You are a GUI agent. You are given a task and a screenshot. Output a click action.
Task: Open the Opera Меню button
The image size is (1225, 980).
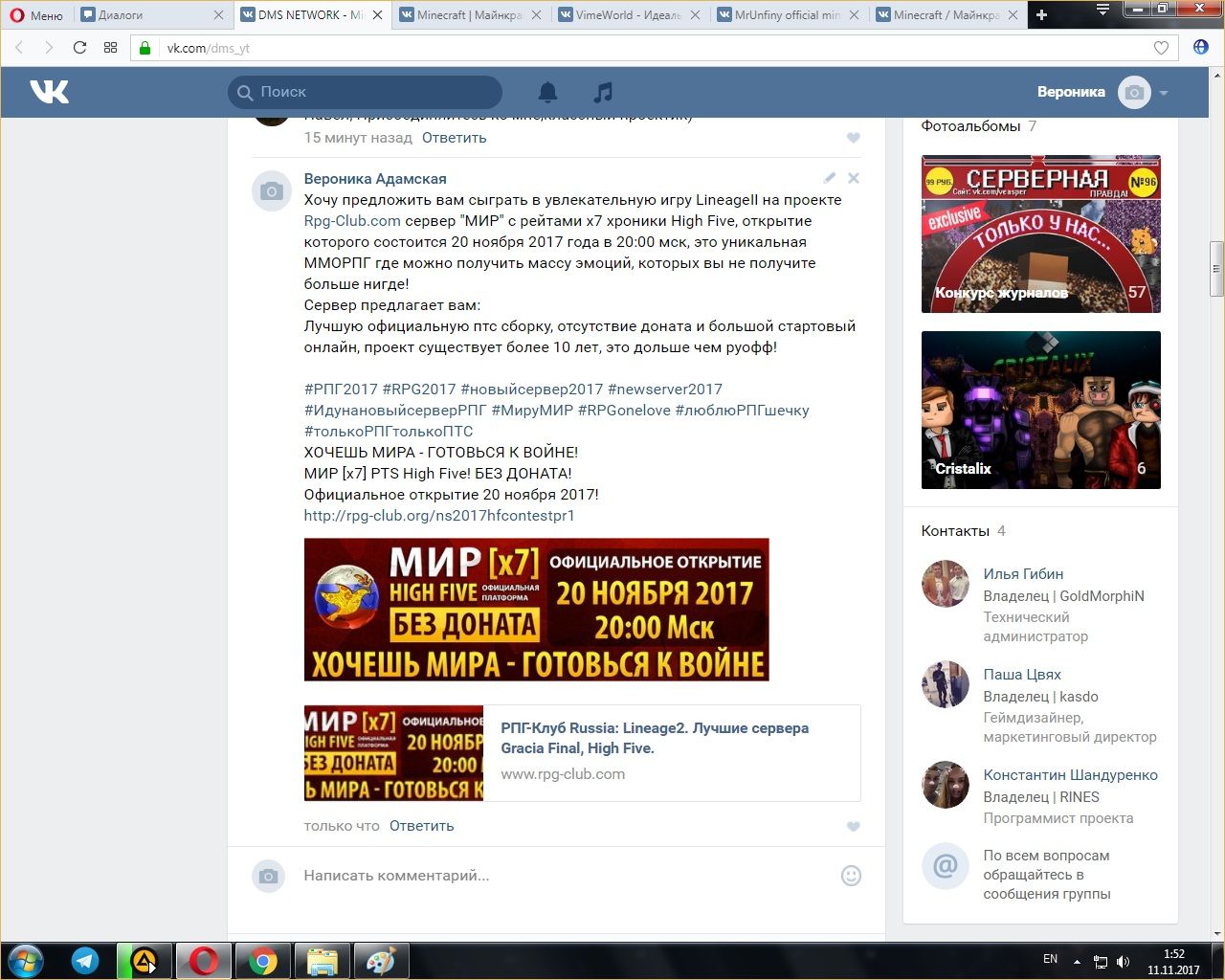[x=36, y=15]
